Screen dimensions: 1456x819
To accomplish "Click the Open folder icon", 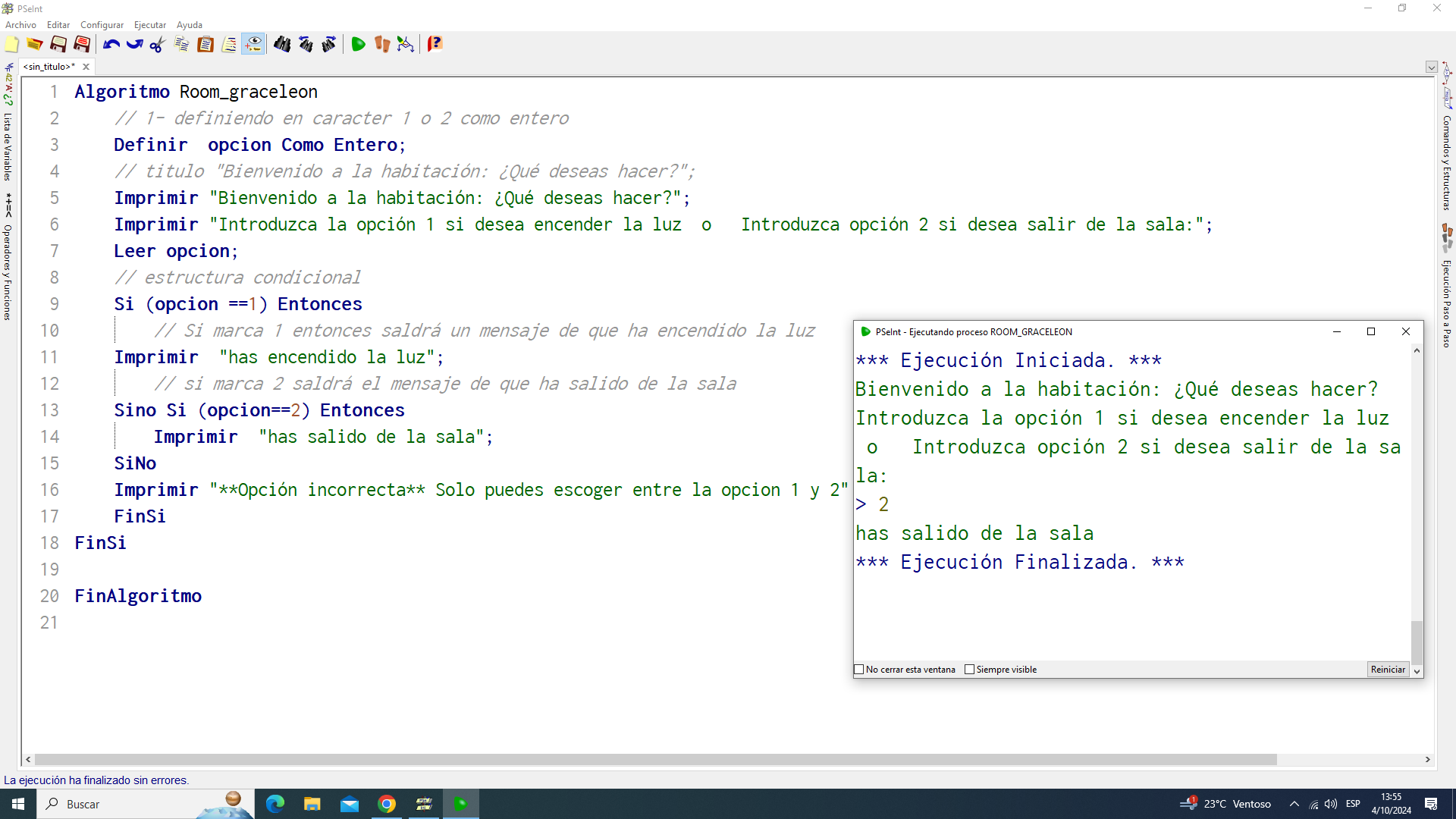I will [x=35, y=45].
